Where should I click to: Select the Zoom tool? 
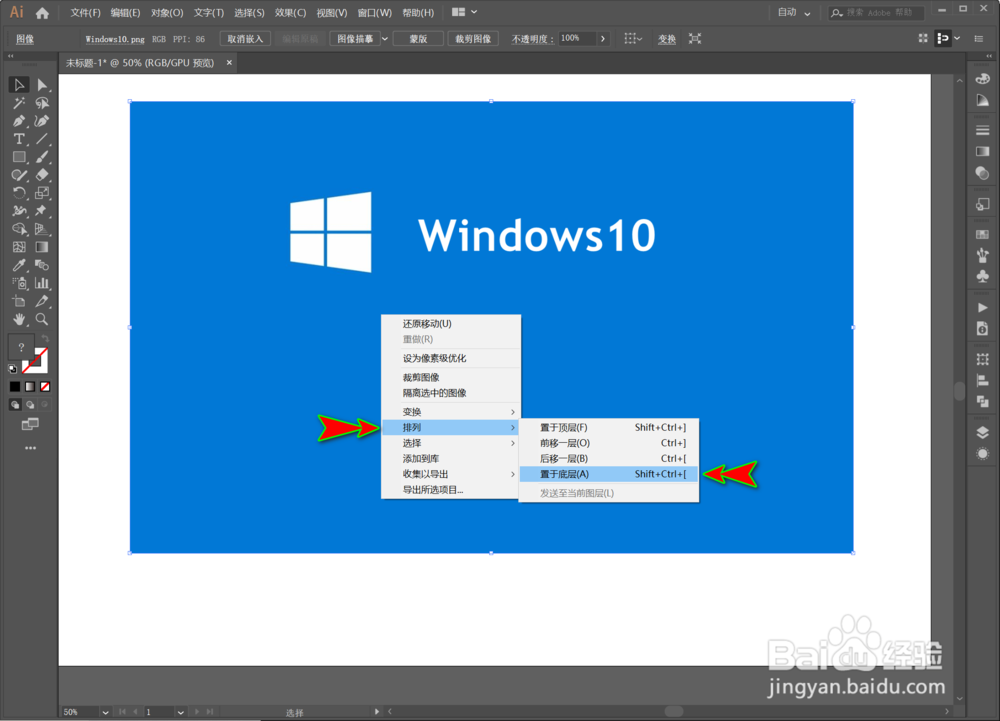pyautogui.click(x=42, y=319)
